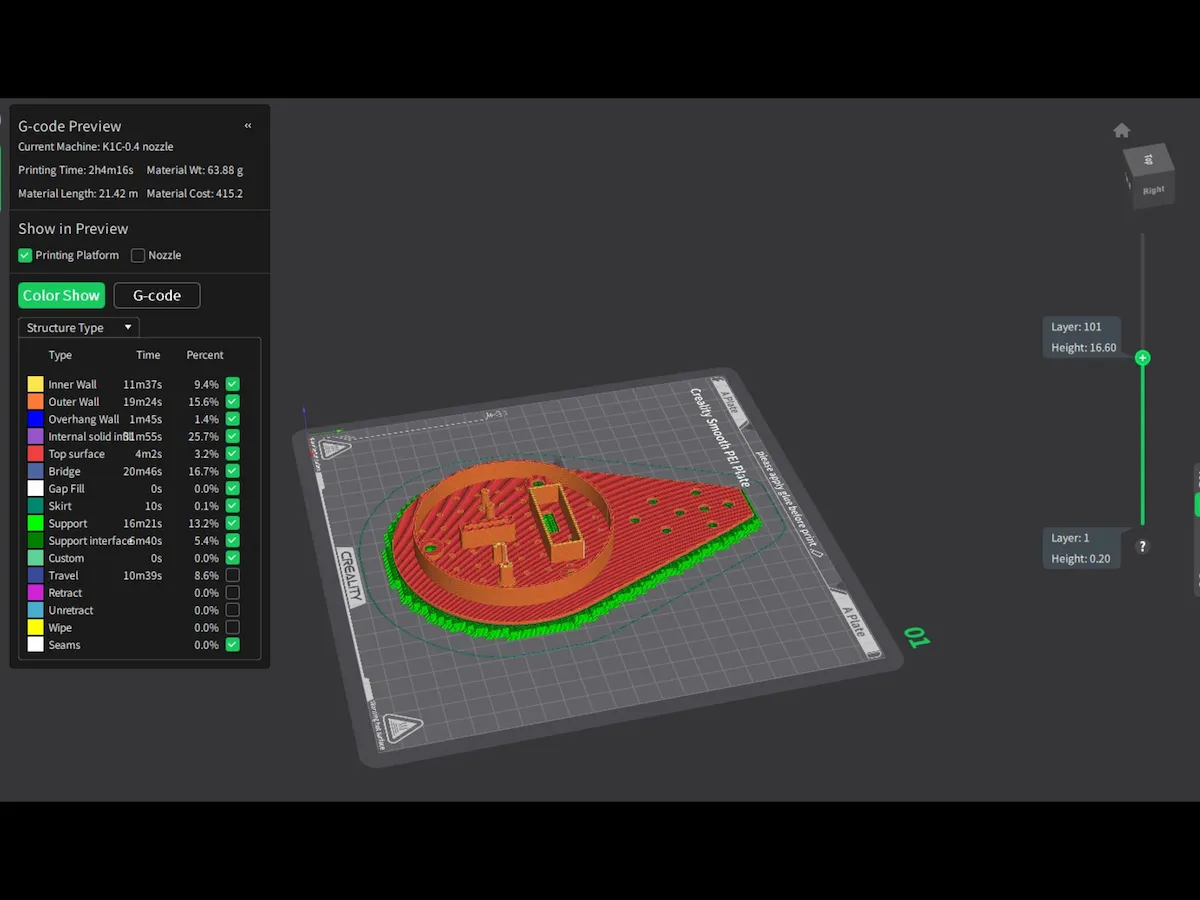Enable Travel moves visibility checkbox
The width and height of the screenshot is (1200, 900).
pyautogui.click(x=232, y=575)
